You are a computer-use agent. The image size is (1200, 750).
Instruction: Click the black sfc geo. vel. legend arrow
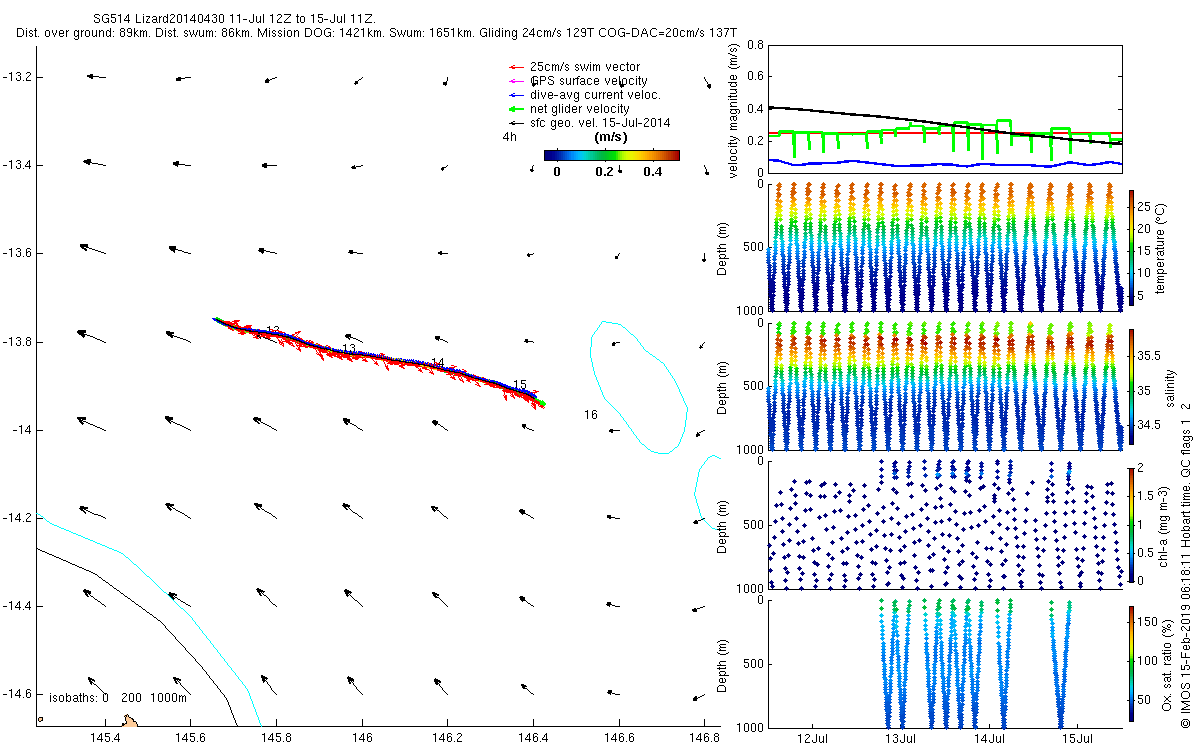pyautogui.click(x=517, y=122)
